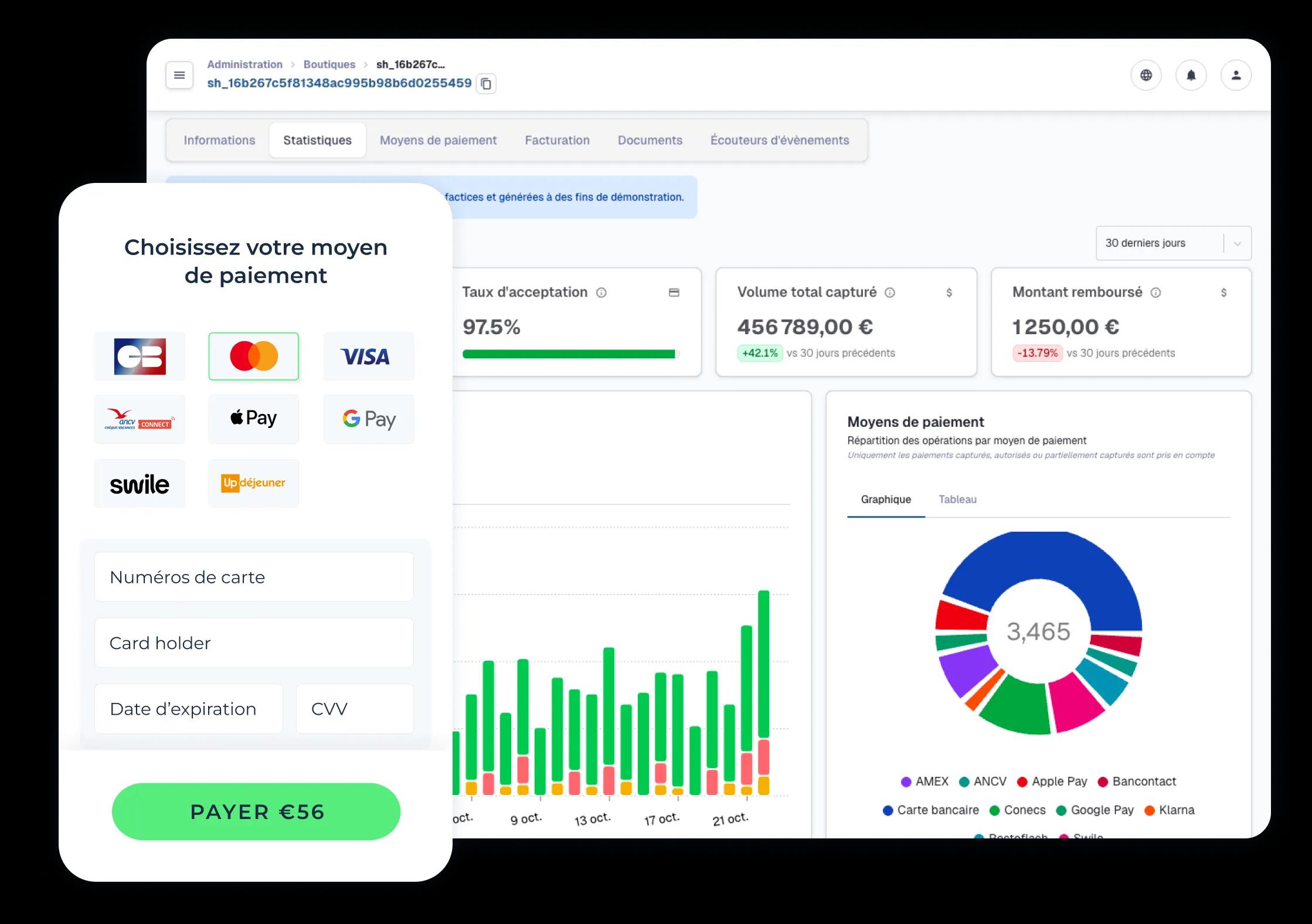Open the language globe selector
This screenshot has width=1312, height=924.
pos(1147,75)
